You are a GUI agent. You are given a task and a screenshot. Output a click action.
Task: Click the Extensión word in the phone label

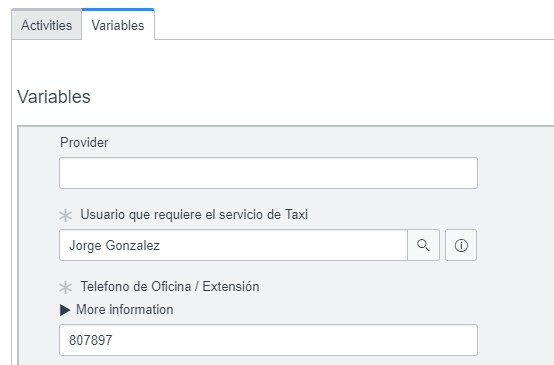point(231,286)
